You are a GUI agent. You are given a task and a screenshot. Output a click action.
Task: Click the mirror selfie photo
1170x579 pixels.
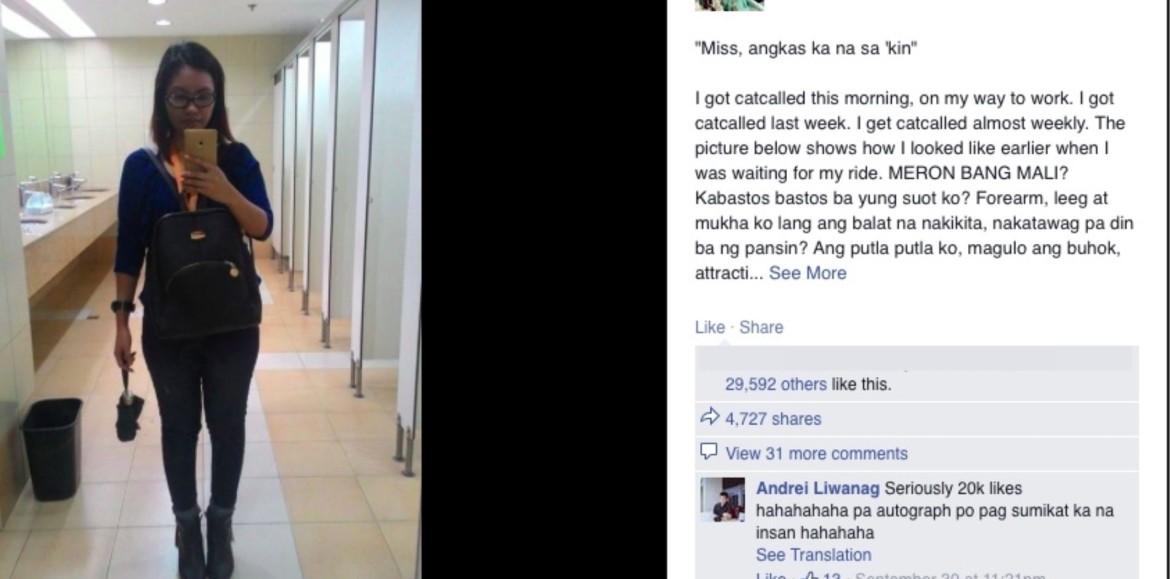pyautogui.click(x=210, y=290)
